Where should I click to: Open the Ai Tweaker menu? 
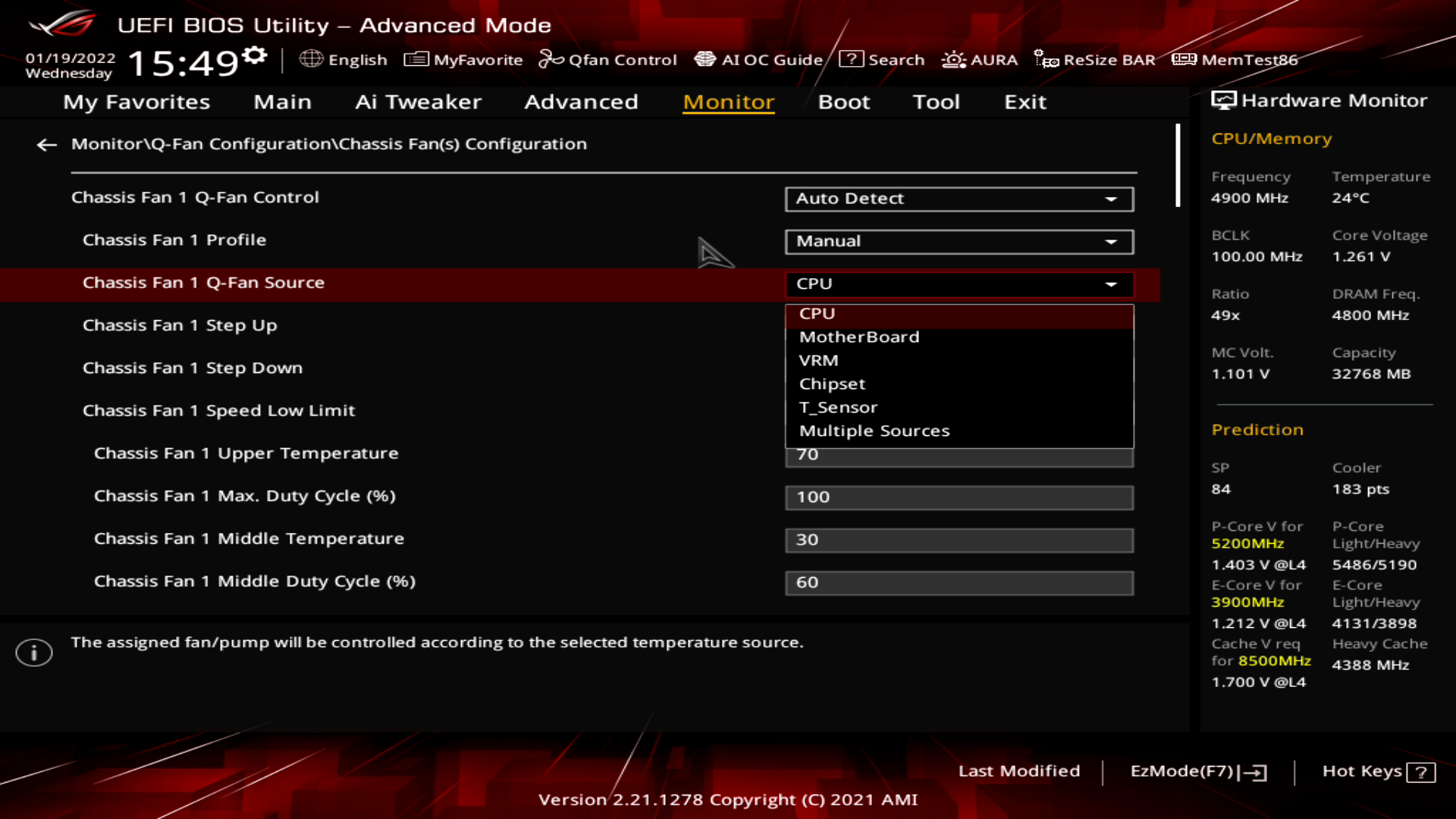[418, 102]
